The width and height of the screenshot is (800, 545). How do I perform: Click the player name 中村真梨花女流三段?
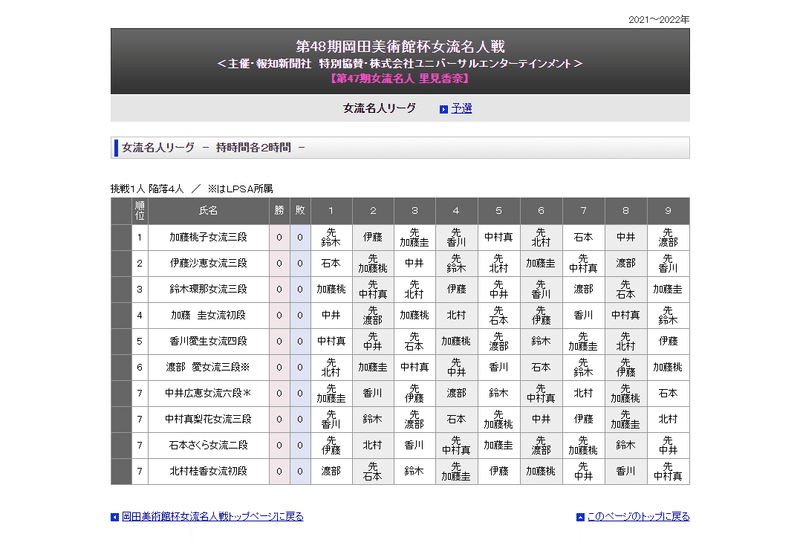coord(208,419)
